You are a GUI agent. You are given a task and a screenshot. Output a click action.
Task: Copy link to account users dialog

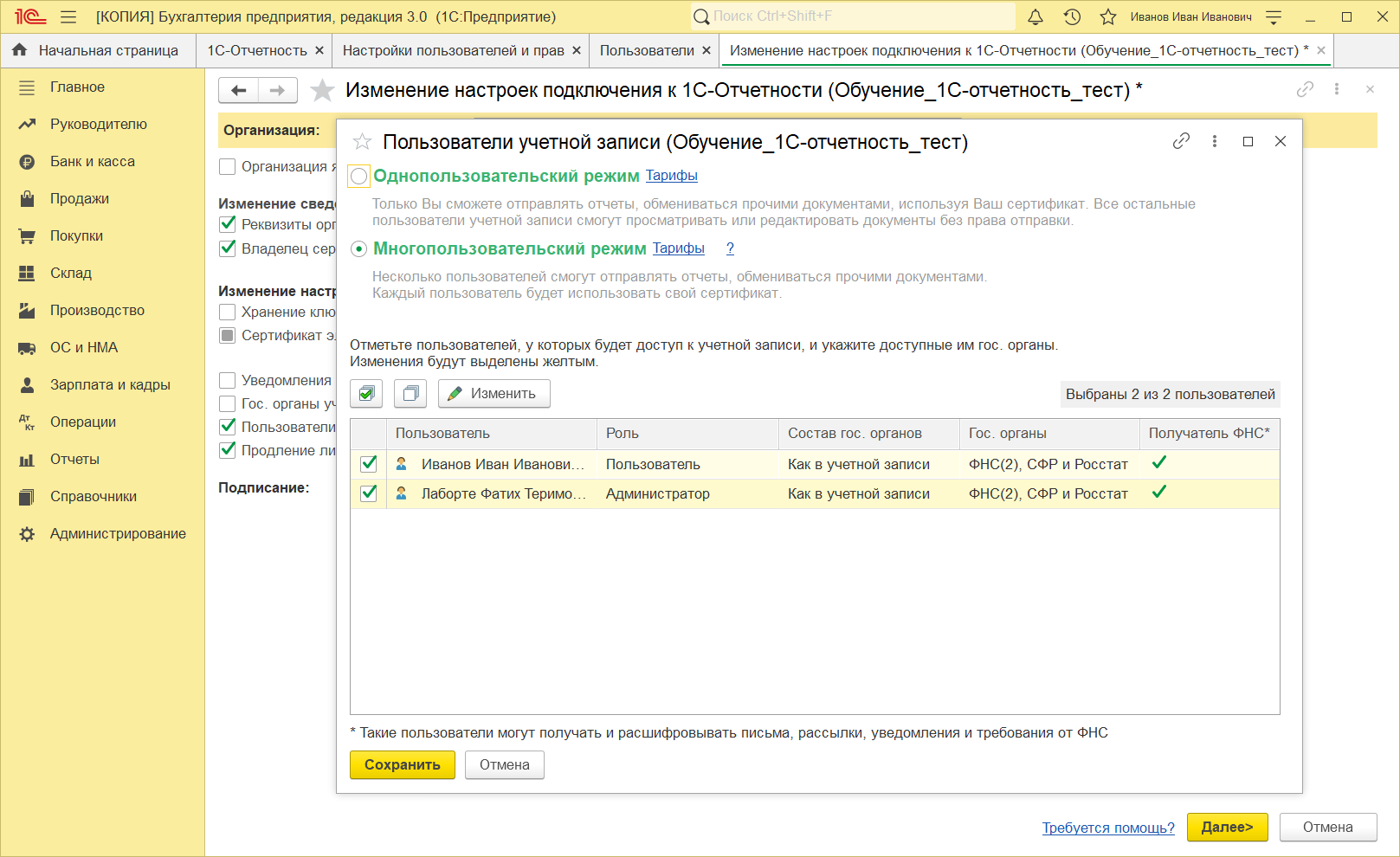point(1181,141)
